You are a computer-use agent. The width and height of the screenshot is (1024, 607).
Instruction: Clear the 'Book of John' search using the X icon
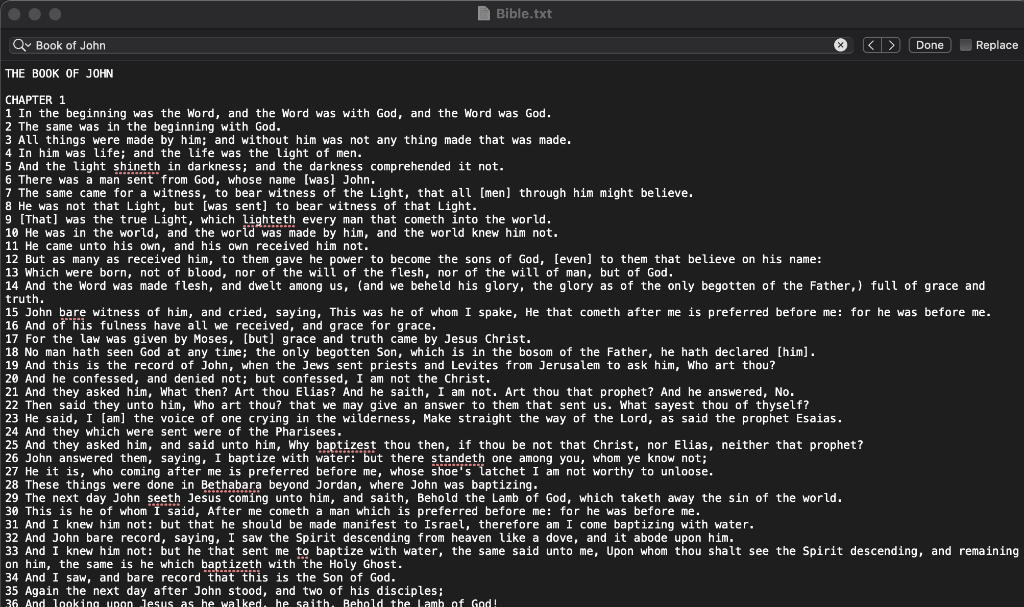[840, 45]
